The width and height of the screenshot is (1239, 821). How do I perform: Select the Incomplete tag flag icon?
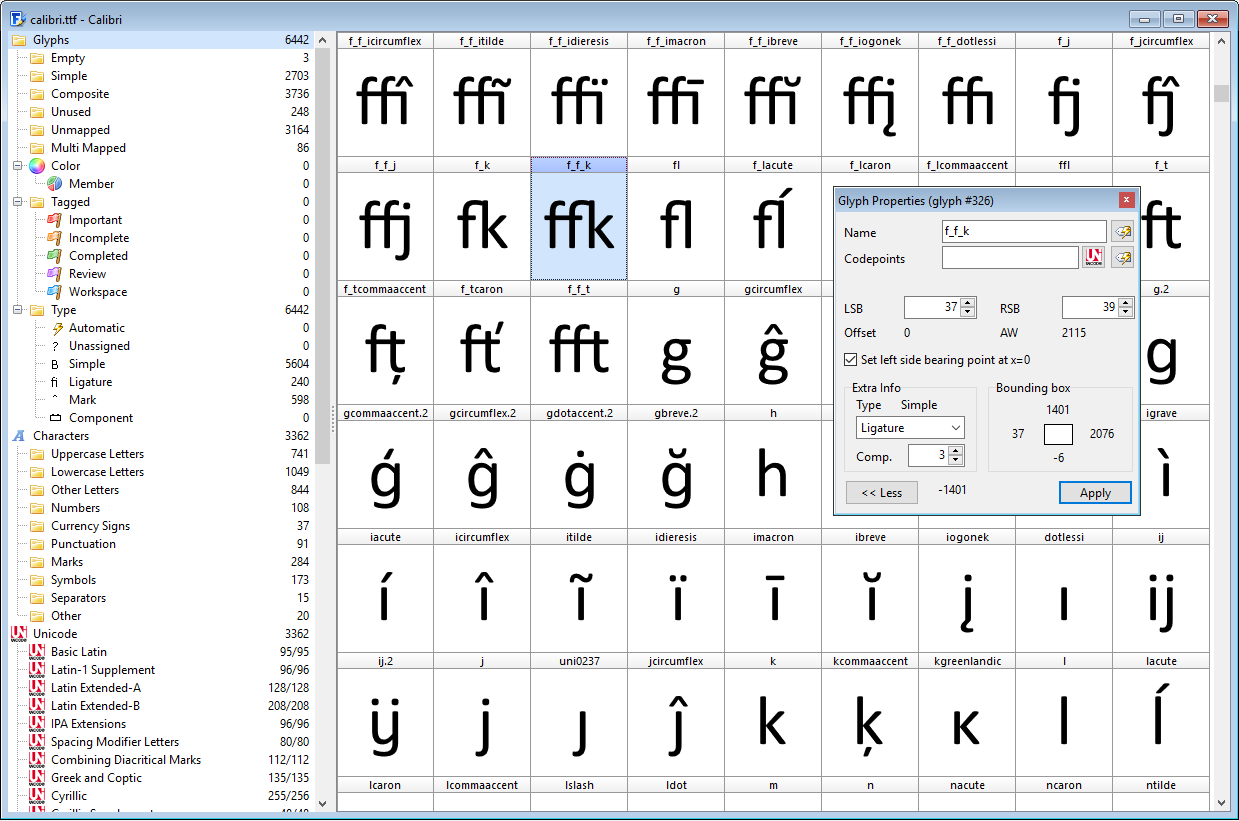pos(55,238)
